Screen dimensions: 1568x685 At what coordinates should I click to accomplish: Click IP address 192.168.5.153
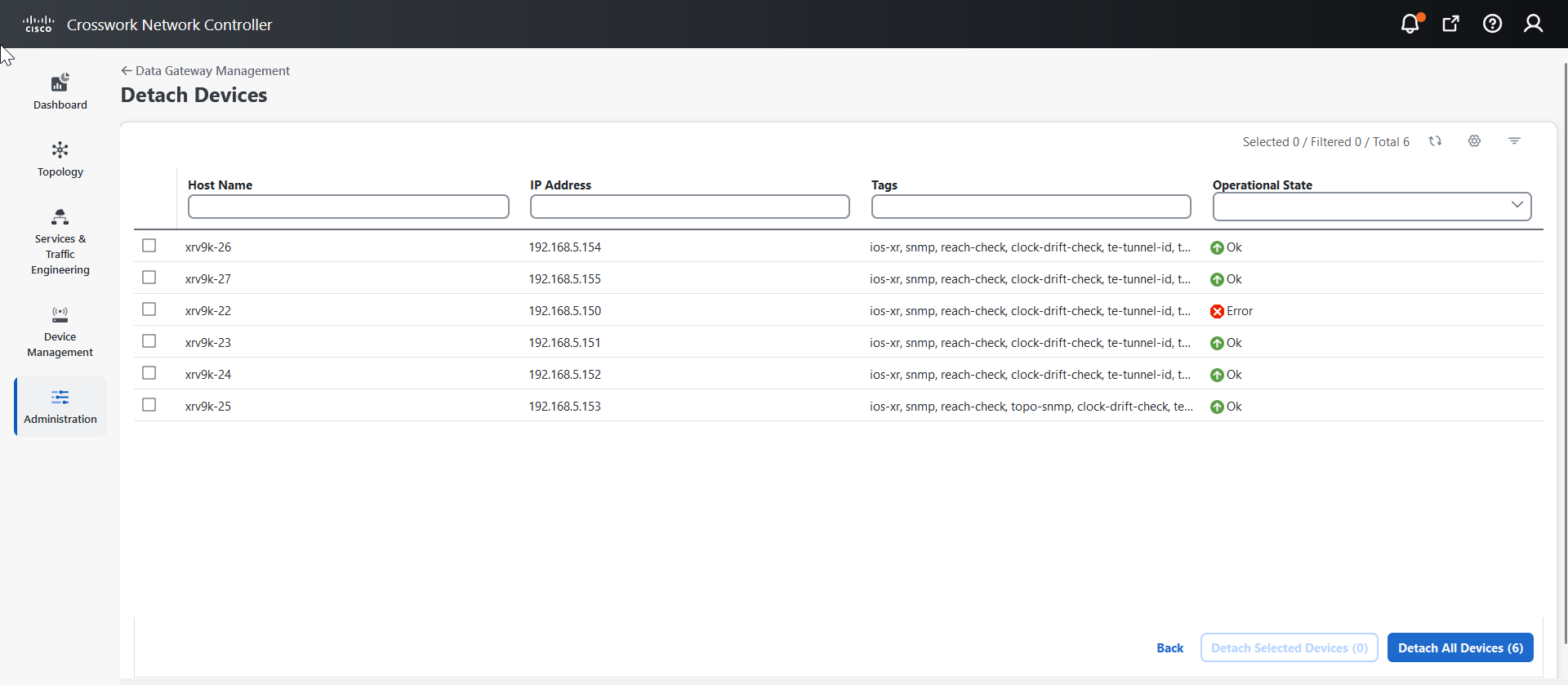[x=564, y=407]
